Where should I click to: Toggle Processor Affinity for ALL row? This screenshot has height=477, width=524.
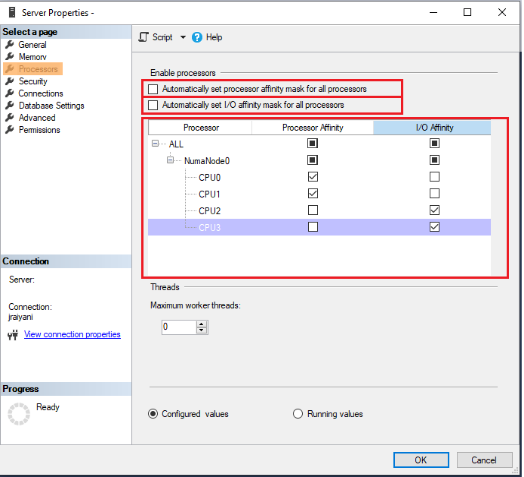(x=312, y=143)
